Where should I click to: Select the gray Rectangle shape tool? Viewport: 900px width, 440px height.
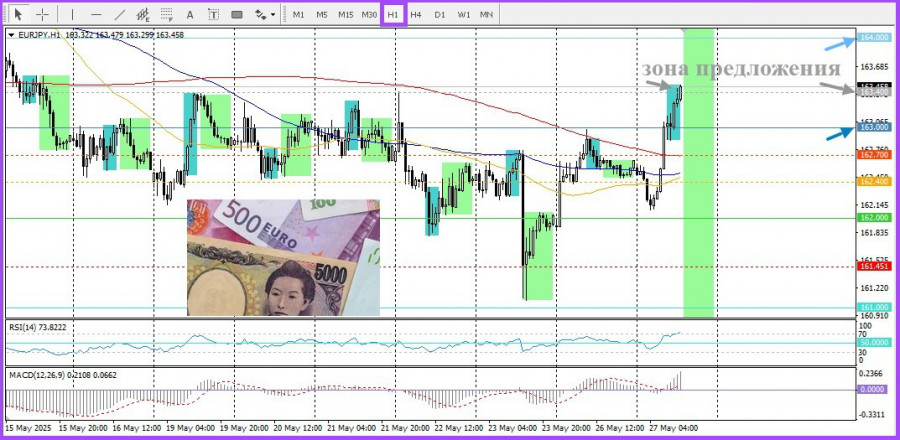tap(236, 14)
